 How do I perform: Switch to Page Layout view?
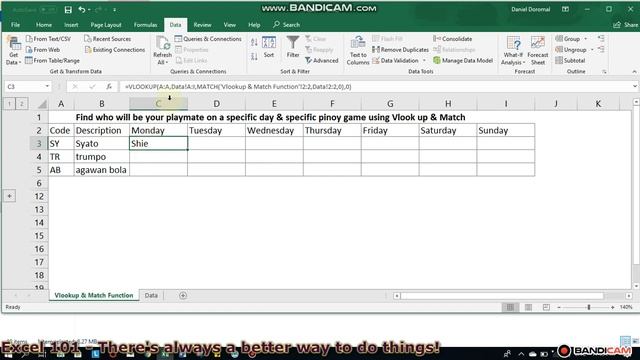click(528, 307)
